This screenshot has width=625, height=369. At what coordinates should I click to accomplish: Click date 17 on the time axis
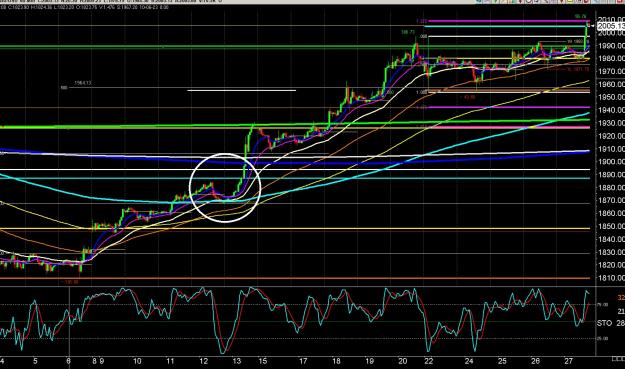(x=303, y=361)
